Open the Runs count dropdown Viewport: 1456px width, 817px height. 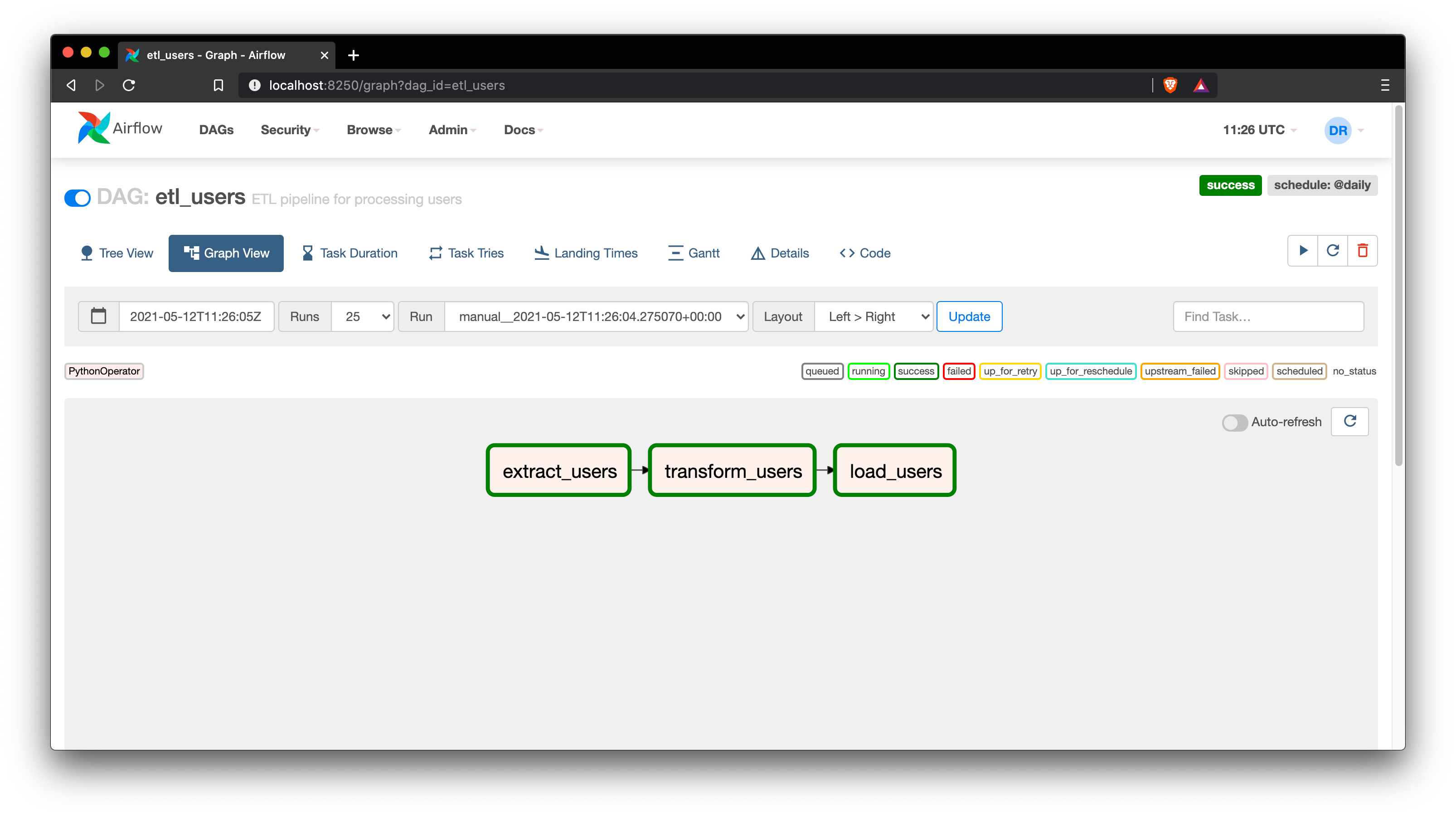(x=362, y=316)
